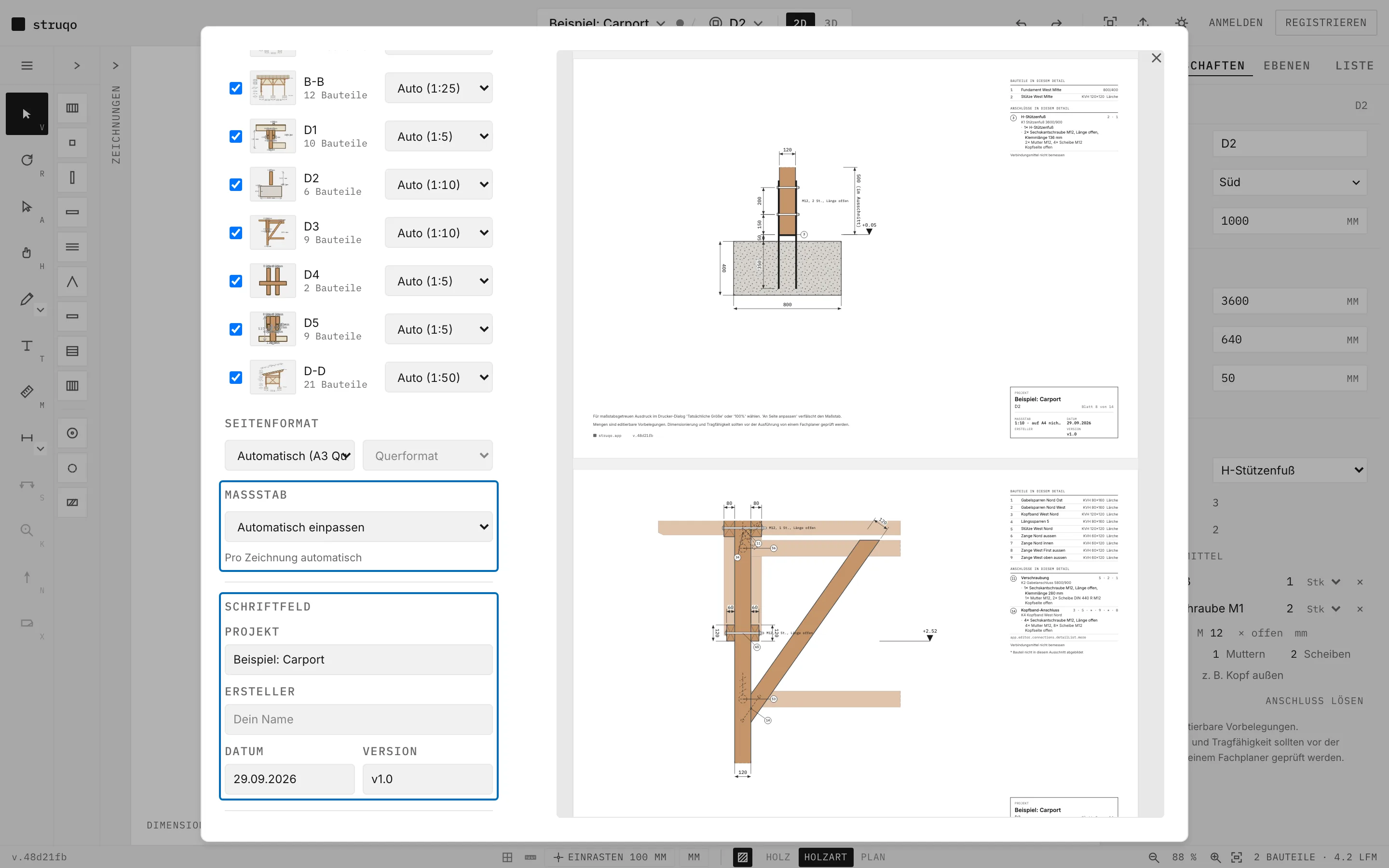
Task: Toggle the grid icon in status bar
Action: coord(507,857)
